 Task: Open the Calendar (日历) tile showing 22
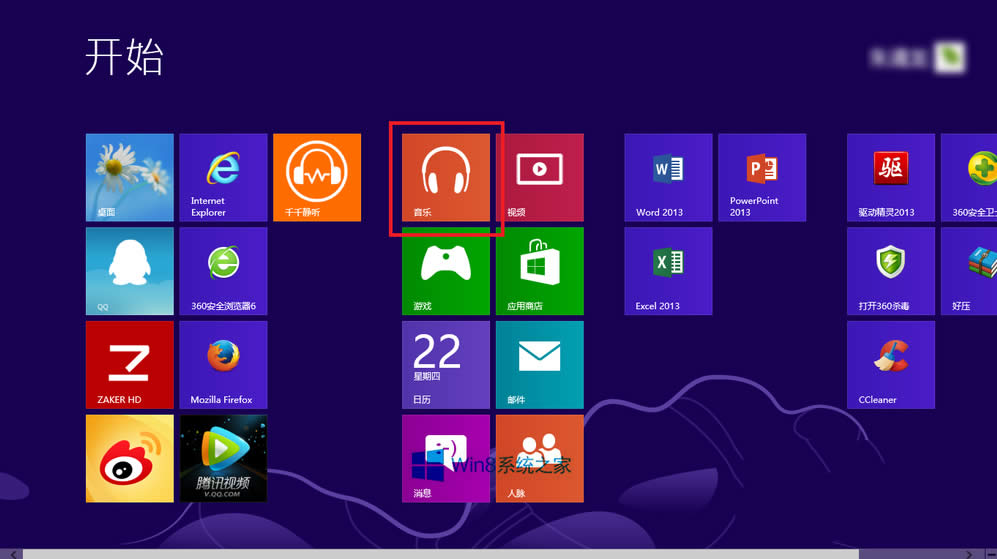446,364
